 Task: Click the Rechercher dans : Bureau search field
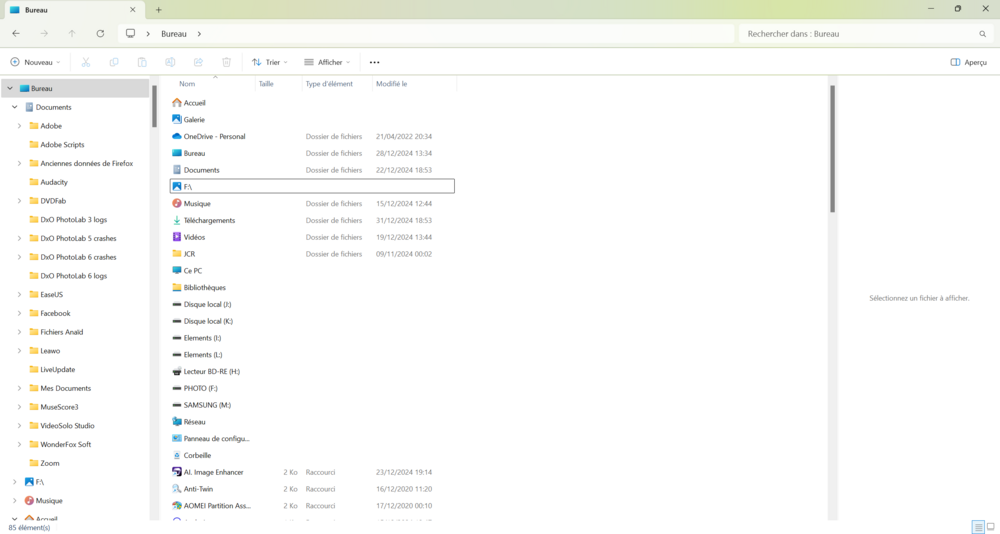(x=860, y=34)
